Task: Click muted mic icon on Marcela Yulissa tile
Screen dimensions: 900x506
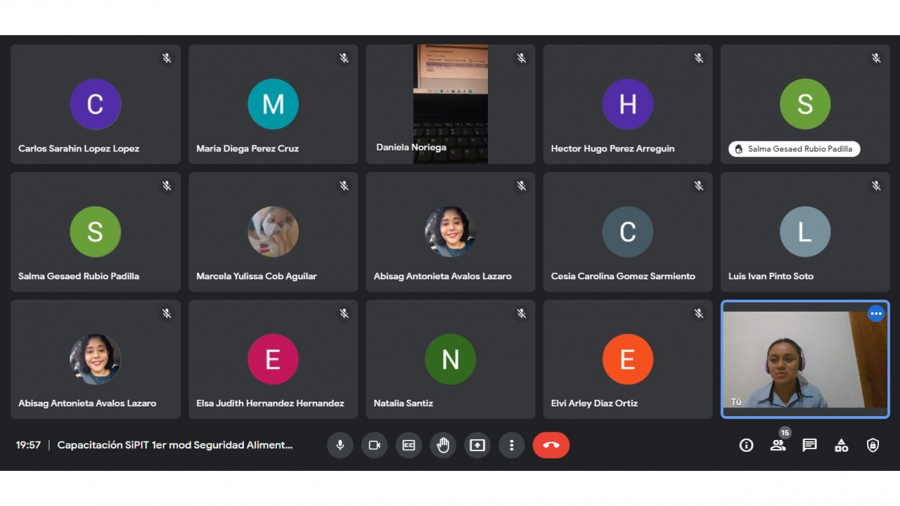Action: click(x=344, y=186)
